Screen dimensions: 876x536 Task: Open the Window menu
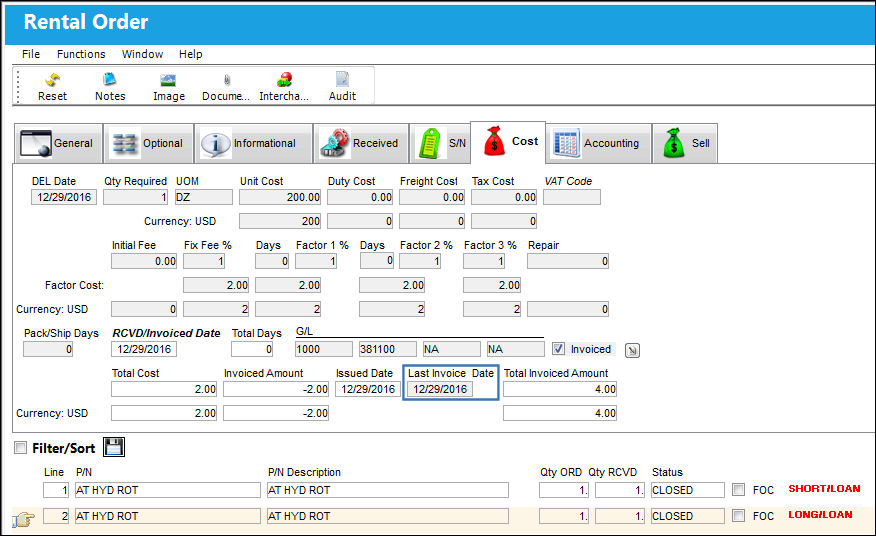tap(142, 54)
